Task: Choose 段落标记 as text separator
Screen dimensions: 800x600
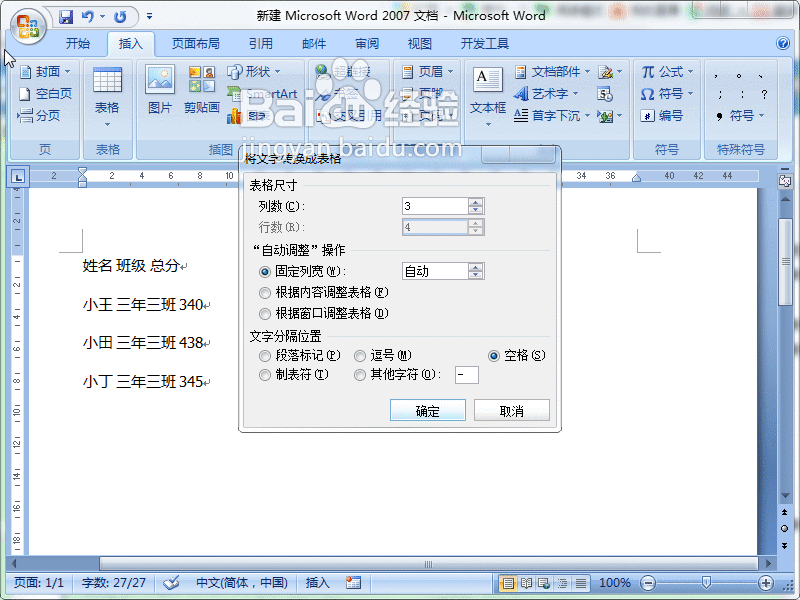Action: tap(265, 355)
